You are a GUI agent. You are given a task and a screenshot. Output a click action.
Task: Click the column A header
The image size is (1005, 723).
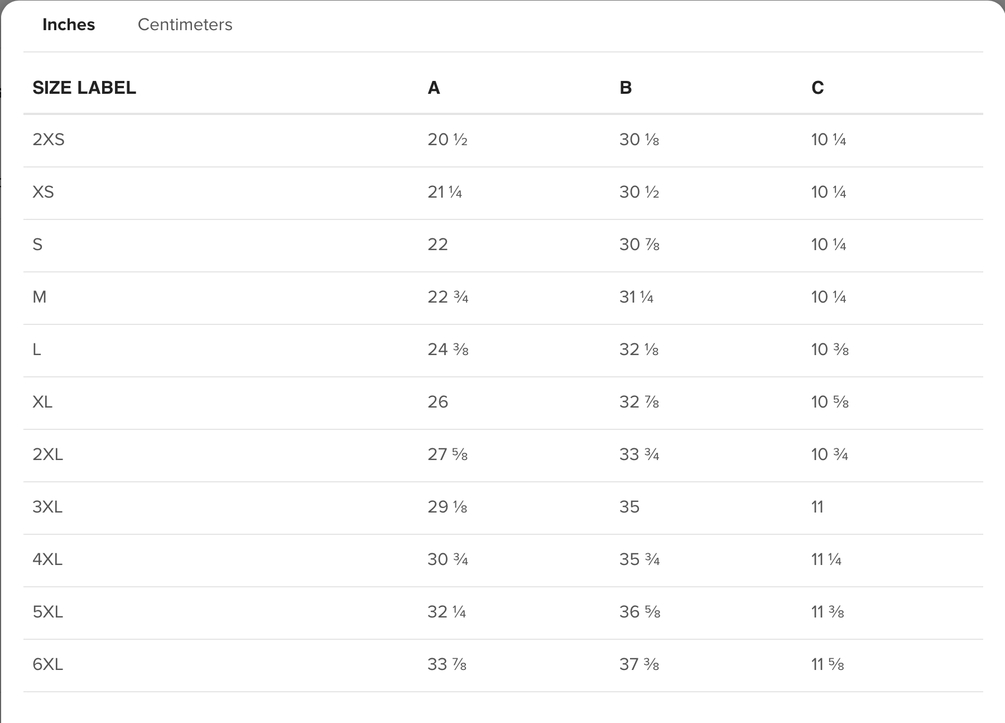point(434,88)
